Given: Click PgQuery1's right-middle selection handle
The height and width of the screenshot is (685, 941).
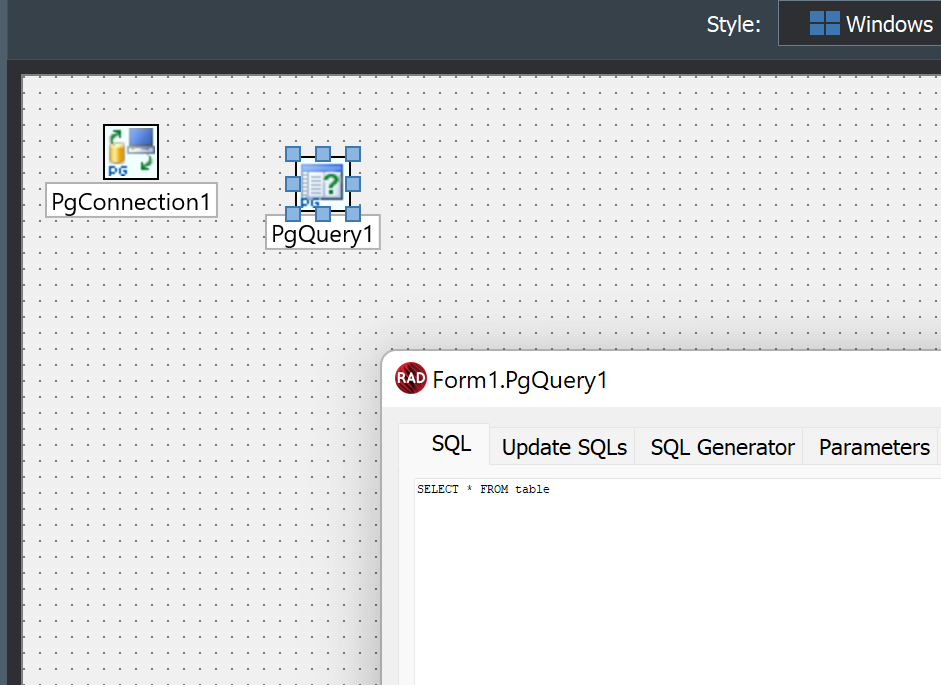Looking at the screenshot, I should pyautogui.click(x=353, y=184).
